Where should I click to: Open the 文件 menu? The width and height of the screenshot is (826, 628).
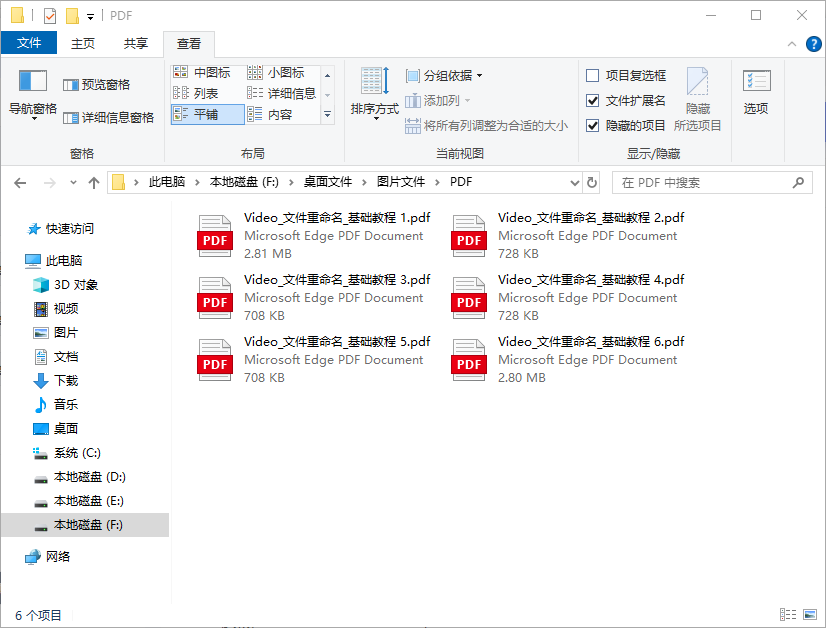point(29,43)
